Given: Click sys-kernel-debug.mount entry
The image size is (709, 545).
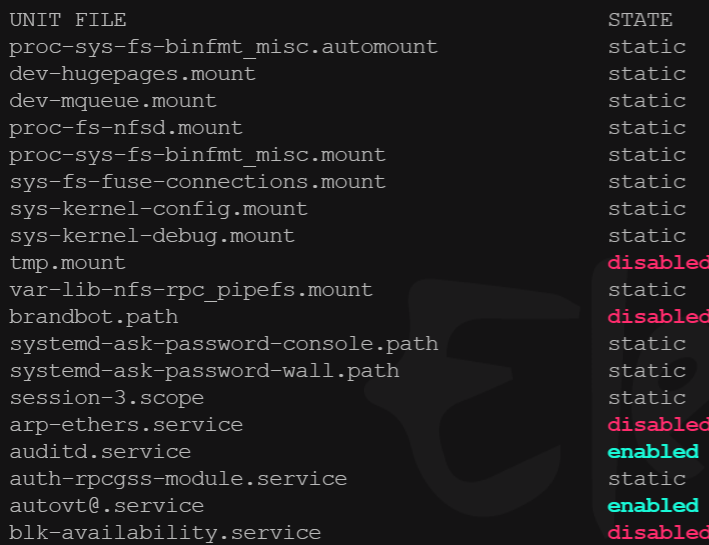Looking at the screenshot, I should pos(152,236).
